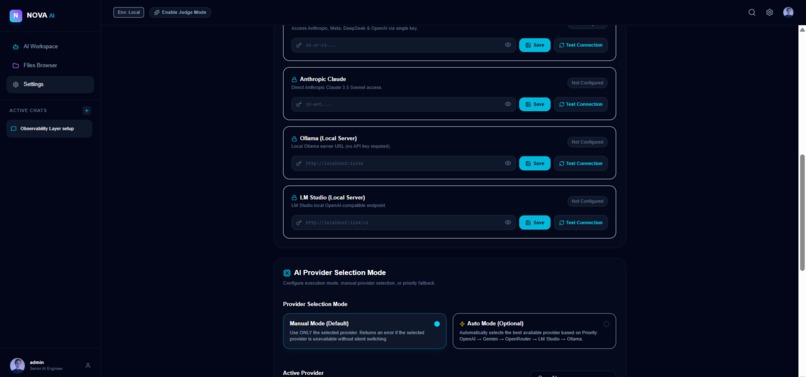
Task: Click the Ollama server URL input field
Action: coord(404,163)
